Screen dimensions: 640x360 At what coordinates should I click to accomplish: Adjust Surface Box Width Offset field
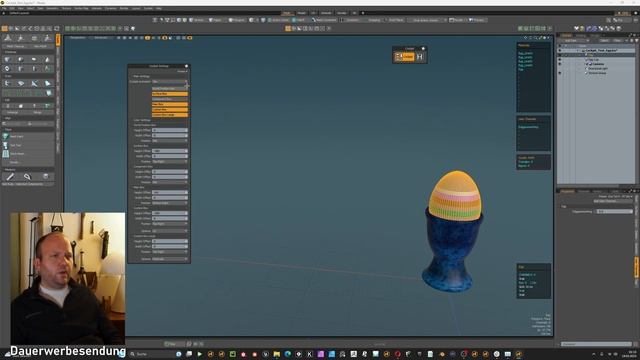(170, 156)
